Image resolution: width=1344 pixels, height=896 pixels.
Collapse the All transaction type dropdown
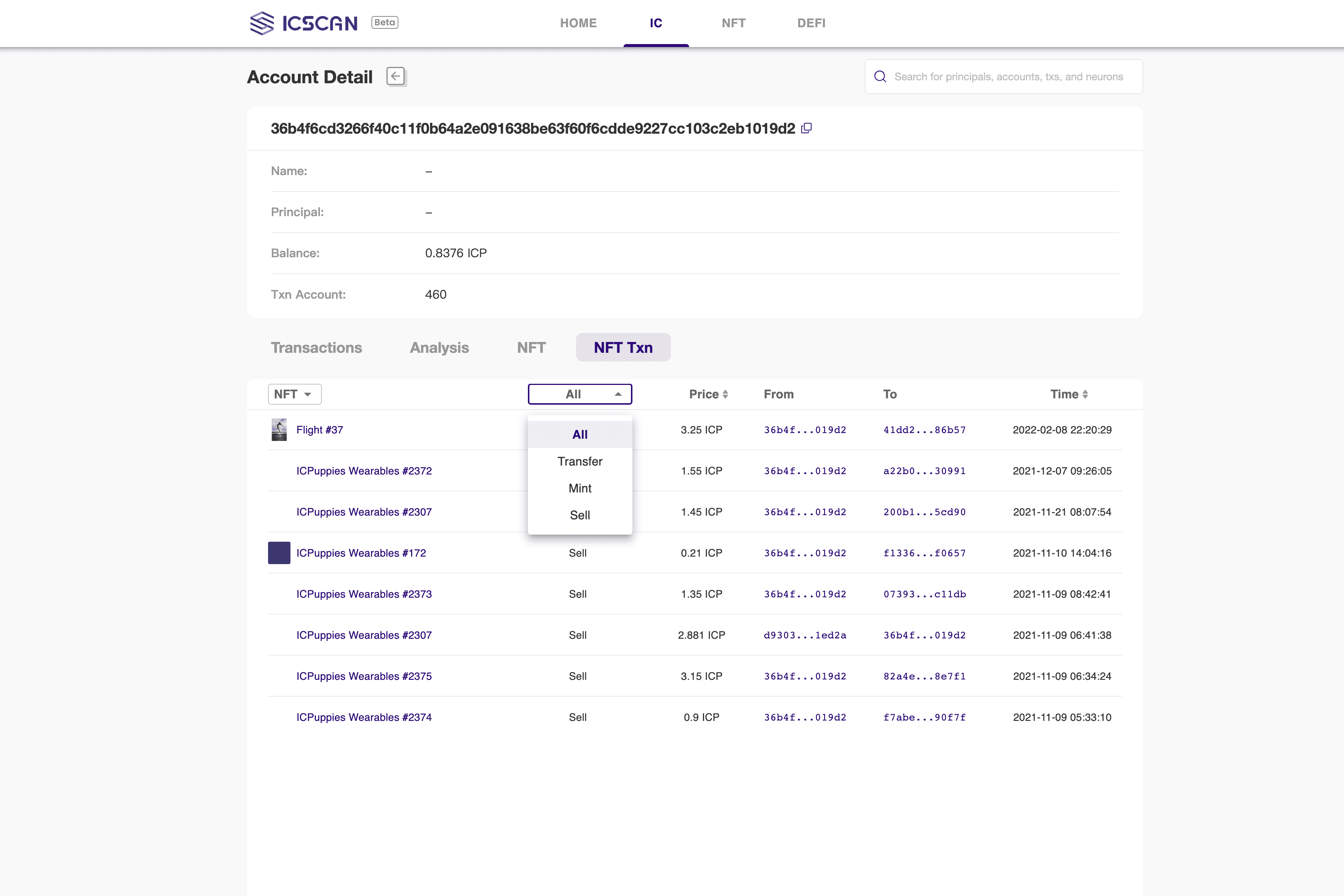pos(579,394)
